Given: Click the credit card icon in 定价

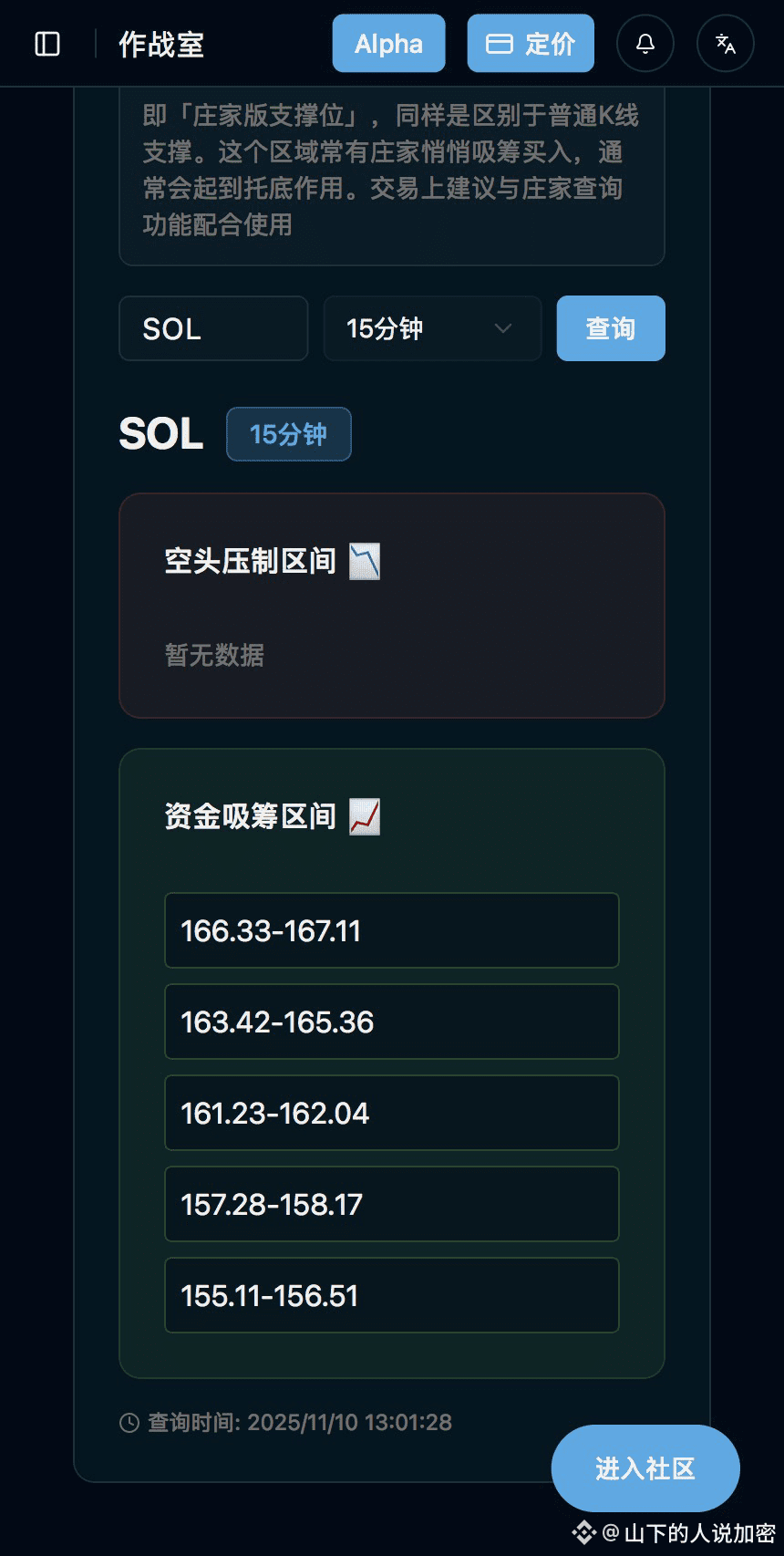Looking at the screenshot, I should click(499, 44).
